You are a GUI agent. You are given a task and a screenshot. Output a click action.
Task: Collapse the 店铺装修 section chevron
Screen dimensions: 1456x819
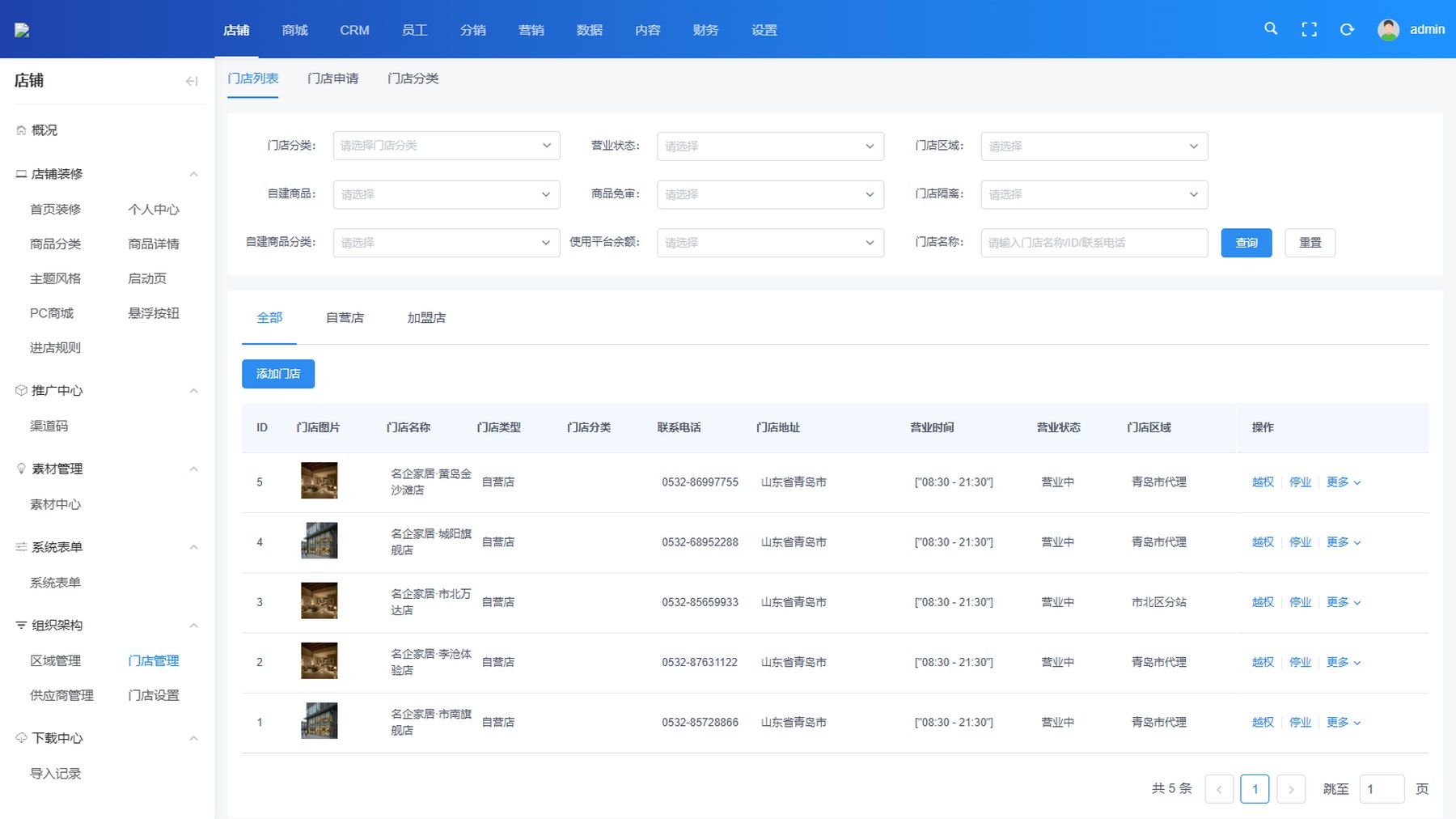[193, 174]
